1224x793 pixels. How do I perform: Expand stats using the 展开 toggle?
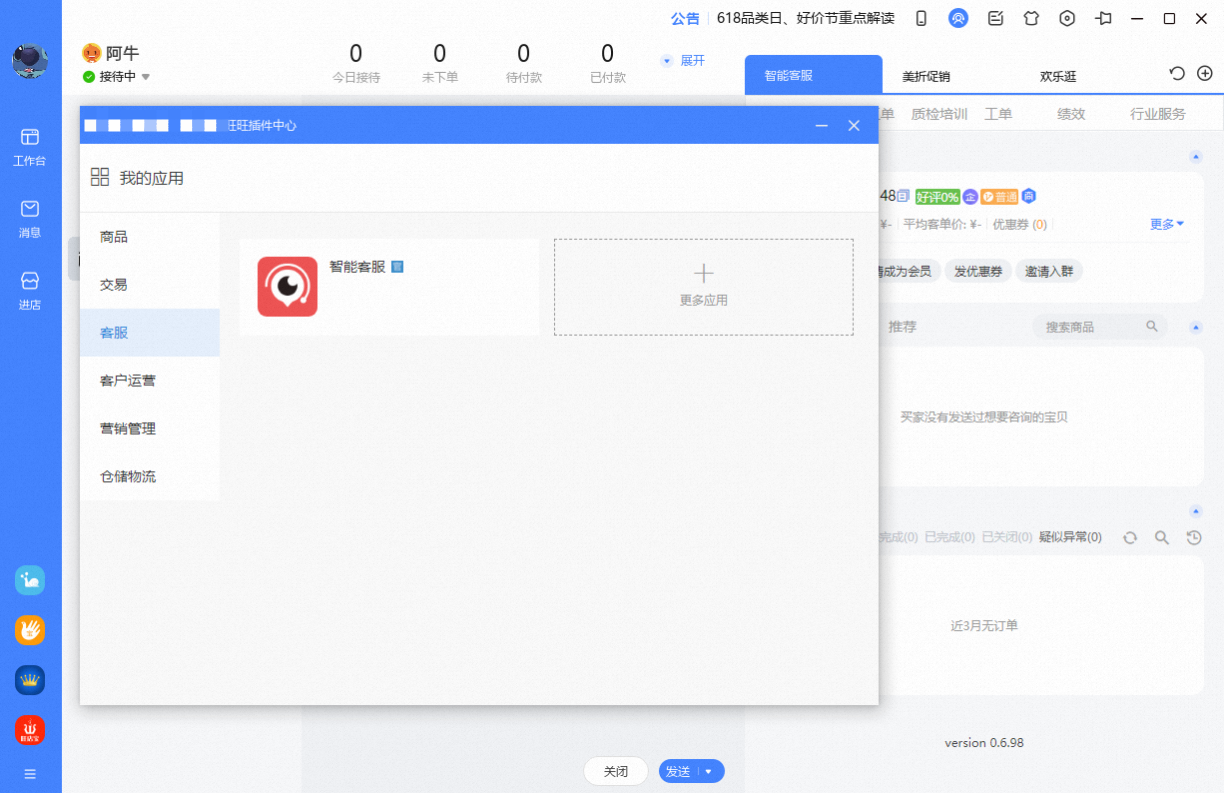pos(683,61)
